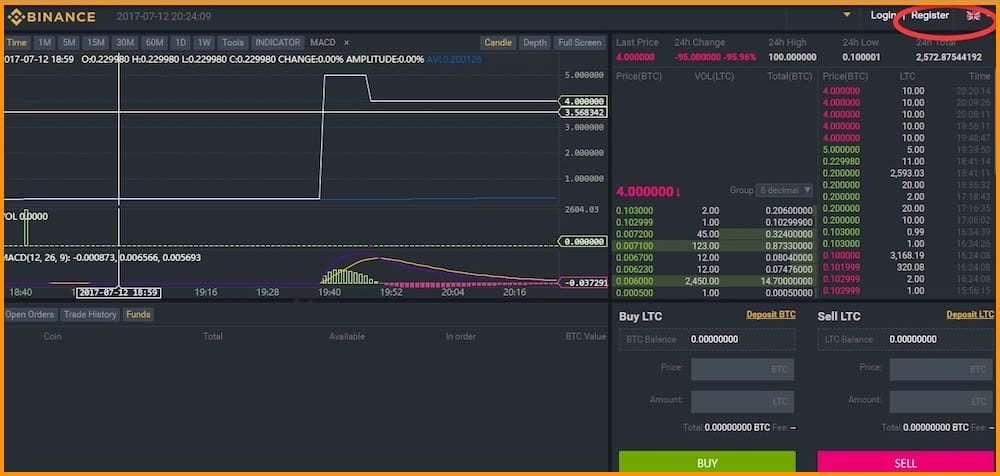Click the Binance logo
The height and width of the screenshot is (476, 1000).
(x=52, y=17)
